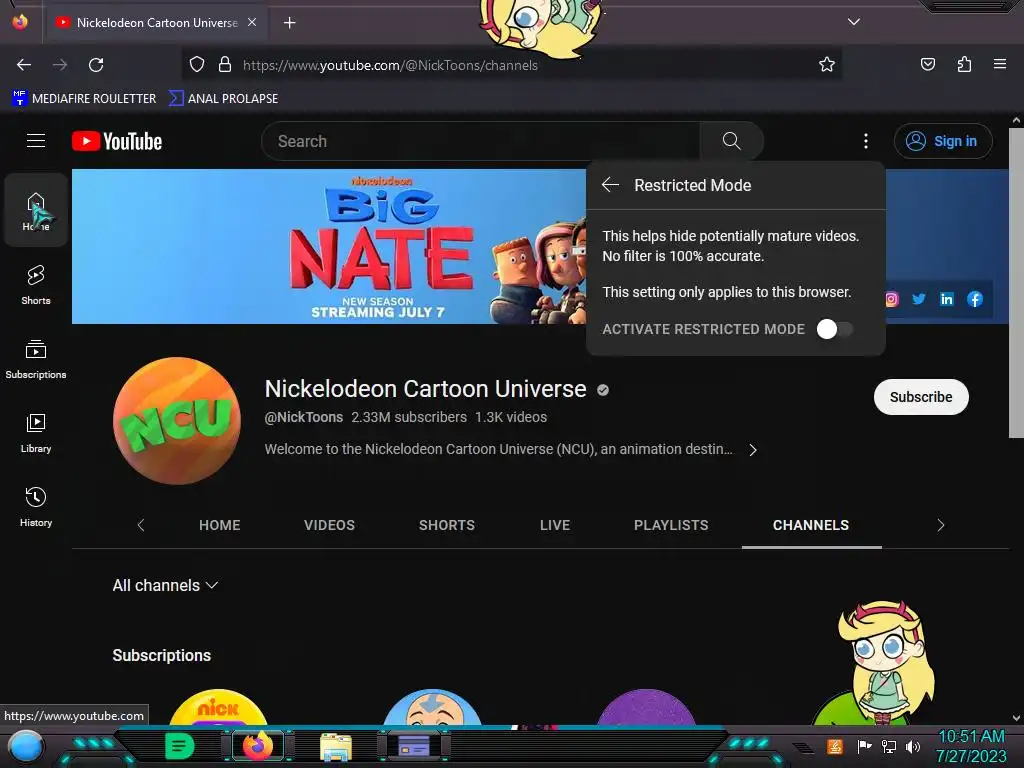Click the Sign in button
This screenshot has width=1024, height=768.
click(943, 141)
